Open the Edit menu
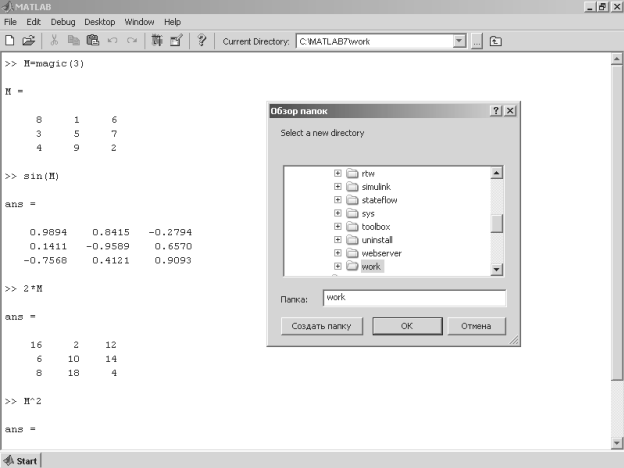The height and width of the screenshot is (468, 624). 33,22
